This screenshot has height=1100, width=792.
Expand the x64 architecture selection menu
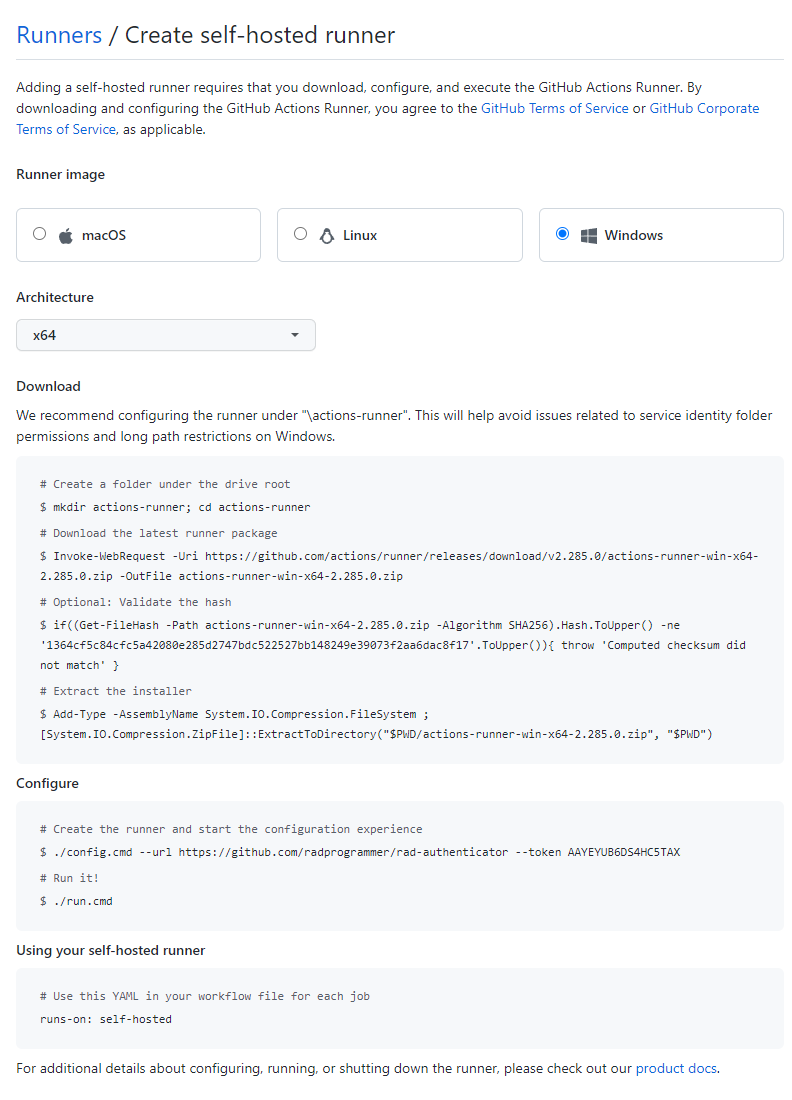(166, 335)
